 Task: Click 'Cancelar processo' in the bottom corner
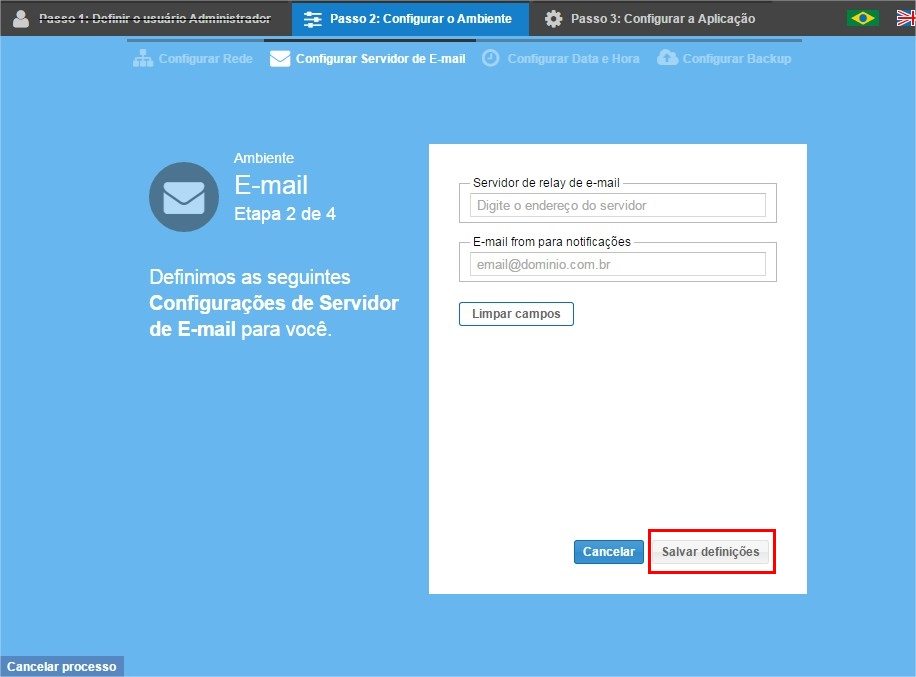(x=62, y=666)
